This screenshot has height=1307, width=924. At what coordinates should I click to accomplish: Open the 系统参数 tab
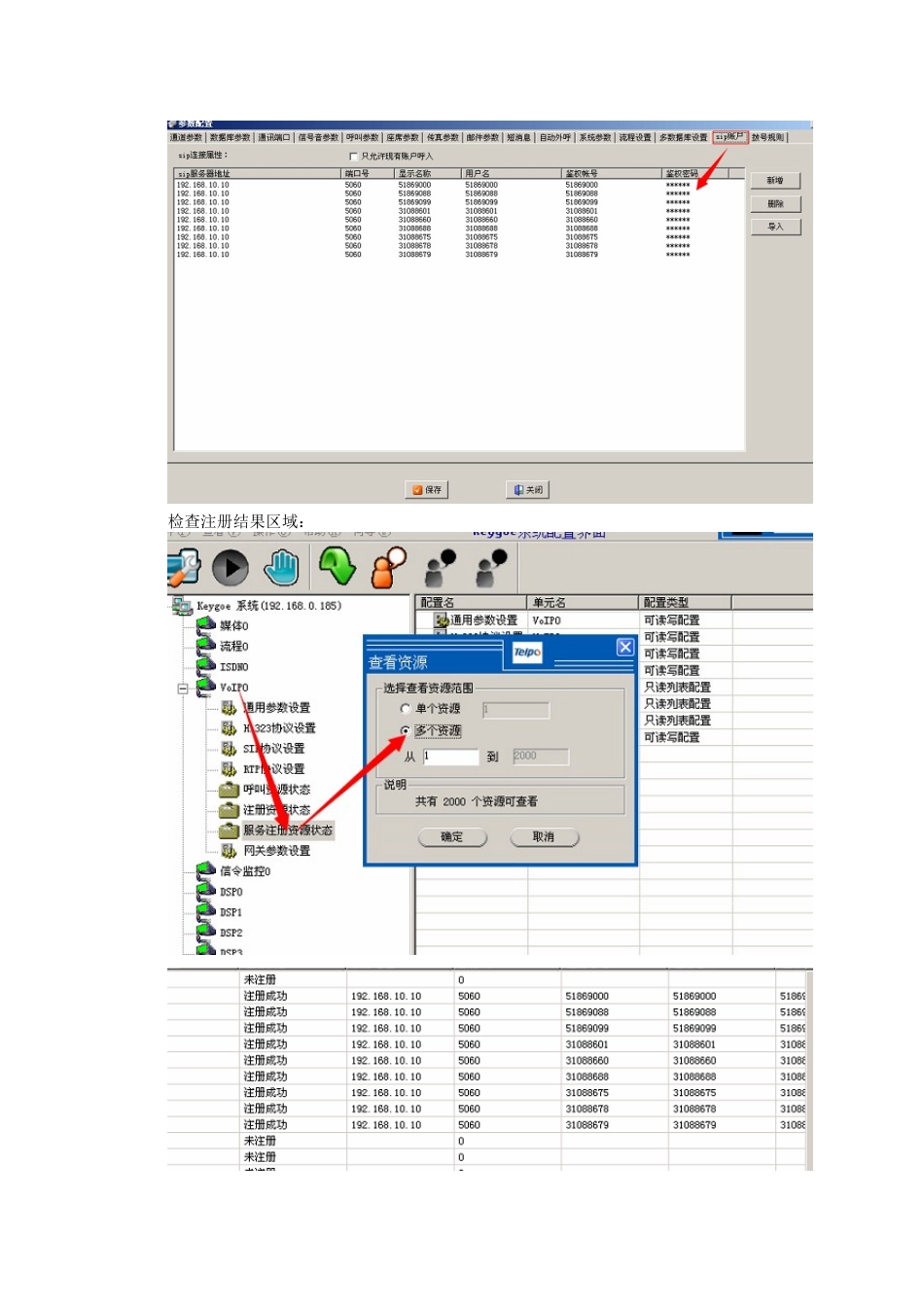pos(595,137)
